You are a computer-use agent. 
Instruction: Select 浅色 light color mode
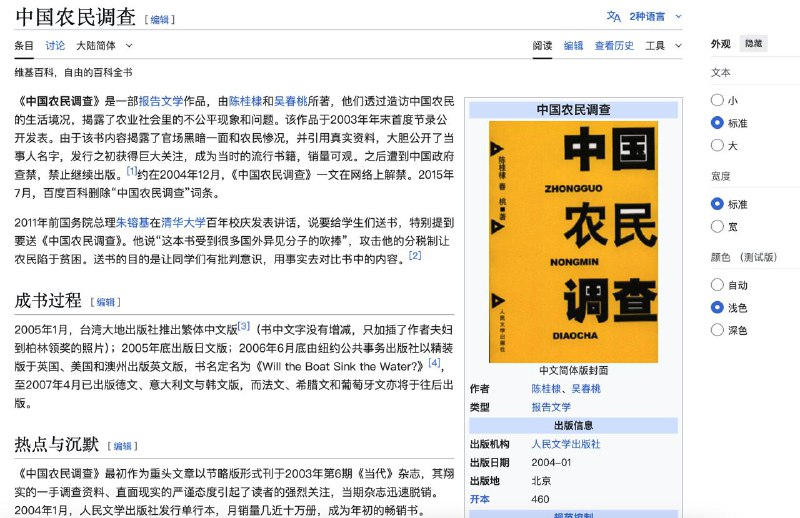coord(717,307)
